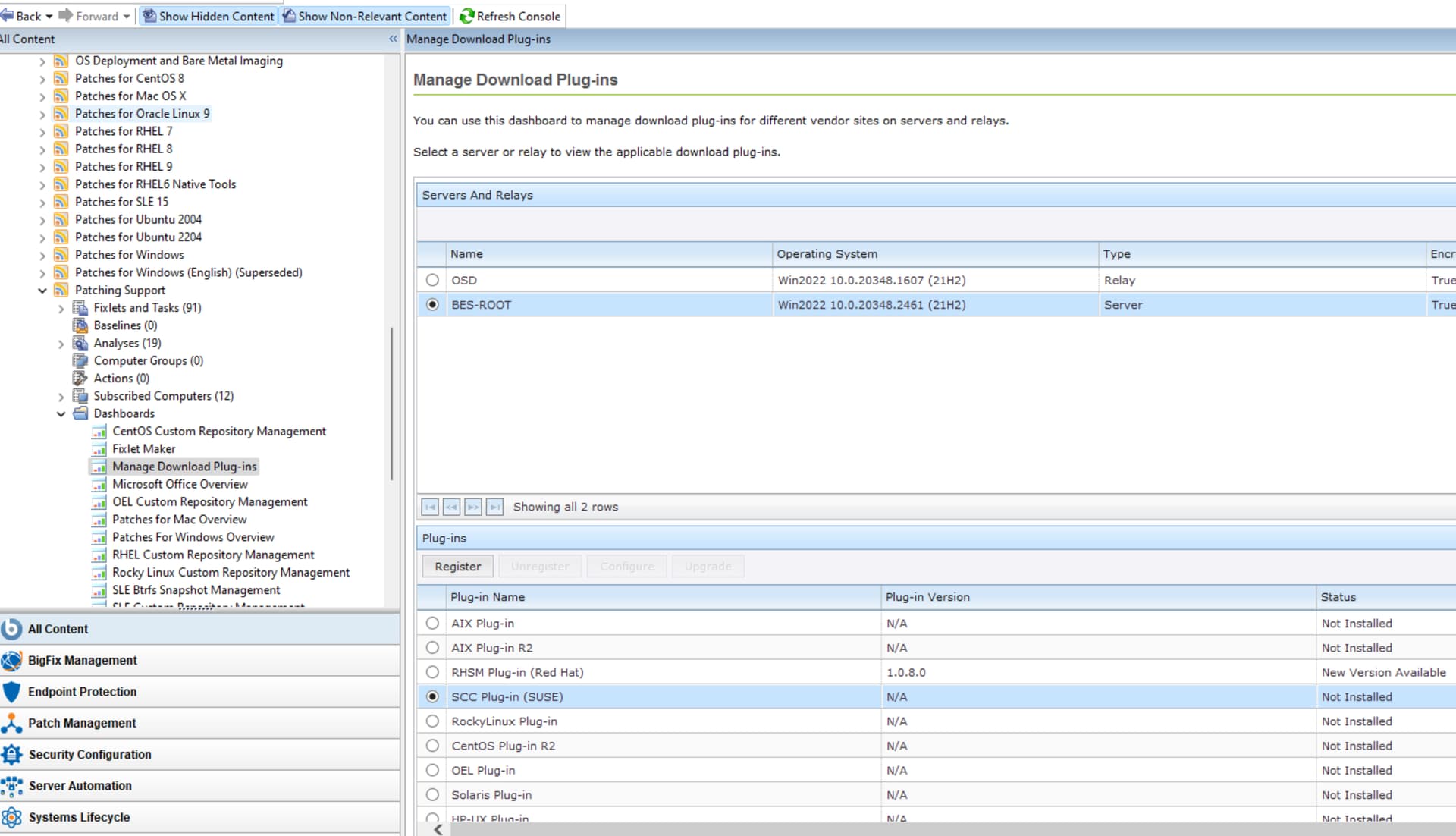
Task: Switch to the Patch Management domain
Action: pos(82,723)
